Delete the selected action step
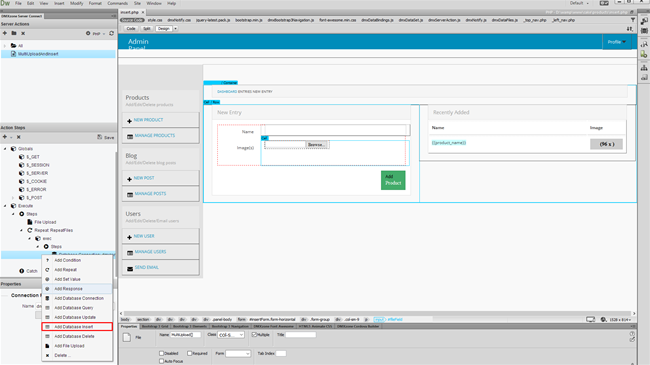The width and height of the screenshot is (650, 365). (x=19, y=137)
